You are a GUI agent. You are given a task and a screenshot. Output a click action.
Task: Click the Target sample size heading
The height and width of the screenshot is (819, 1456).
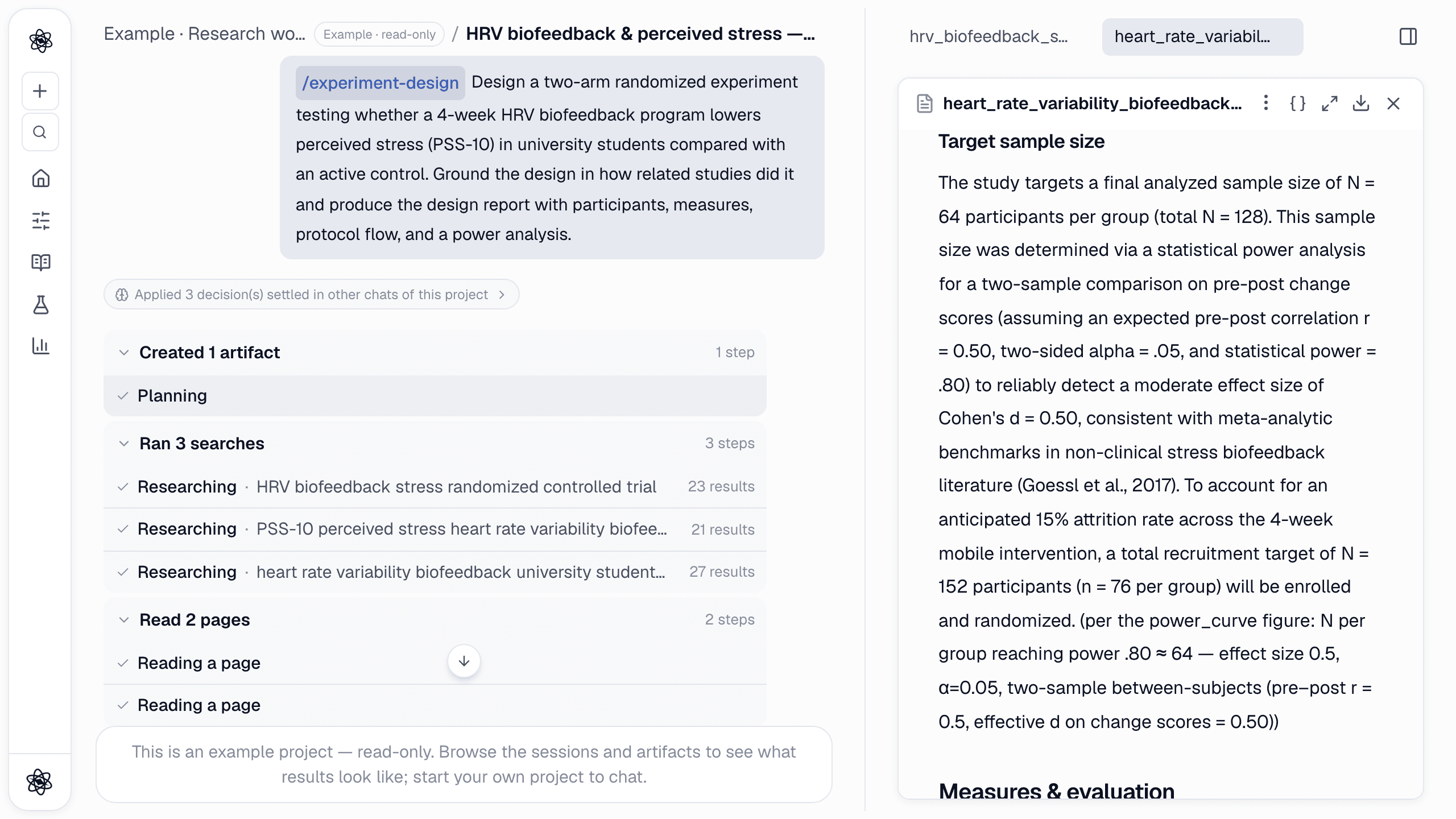pos(1021,142)
